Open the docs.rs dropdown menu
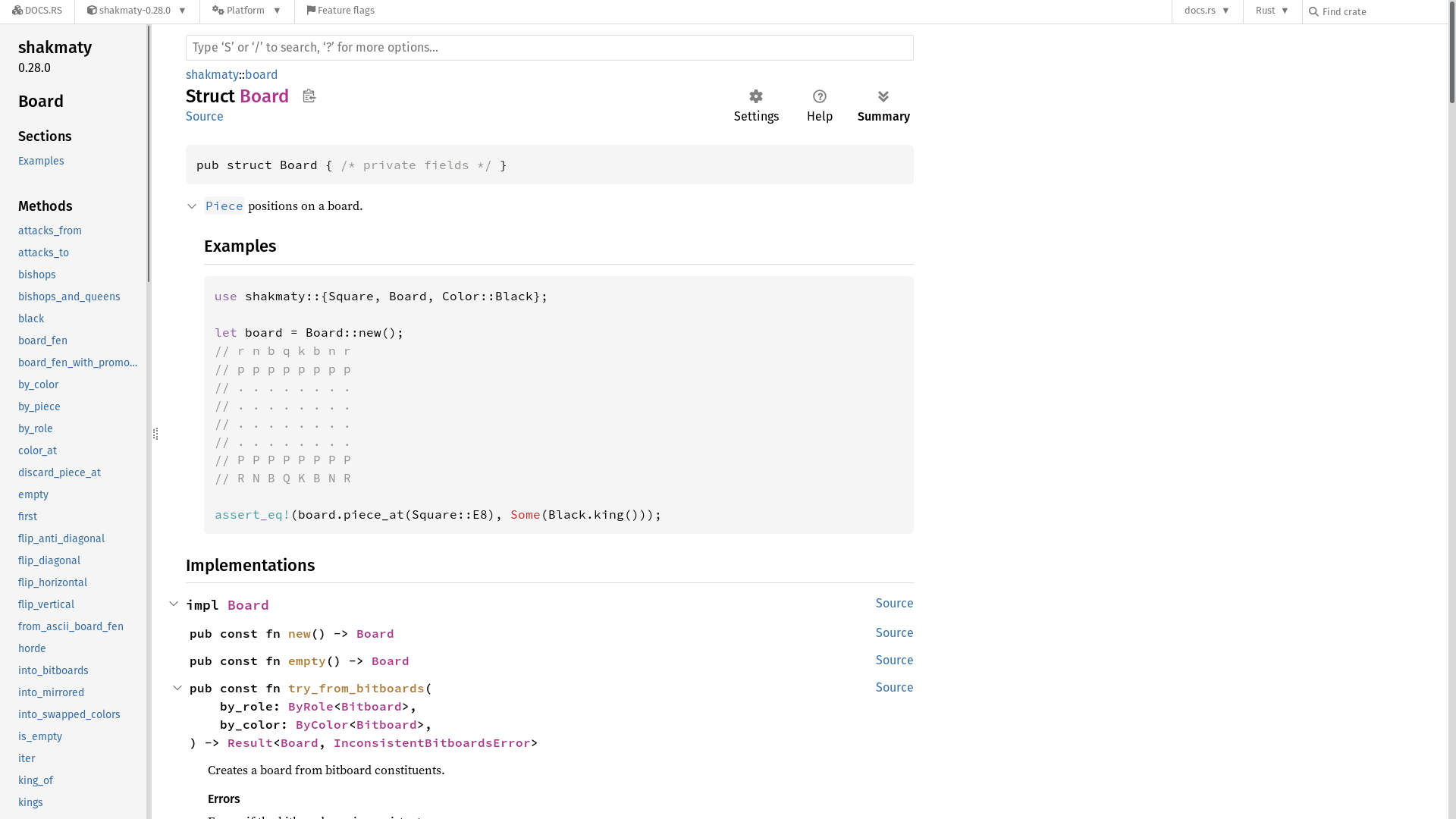Screen dimensions: 1456x819 (x=1207, y=11)
